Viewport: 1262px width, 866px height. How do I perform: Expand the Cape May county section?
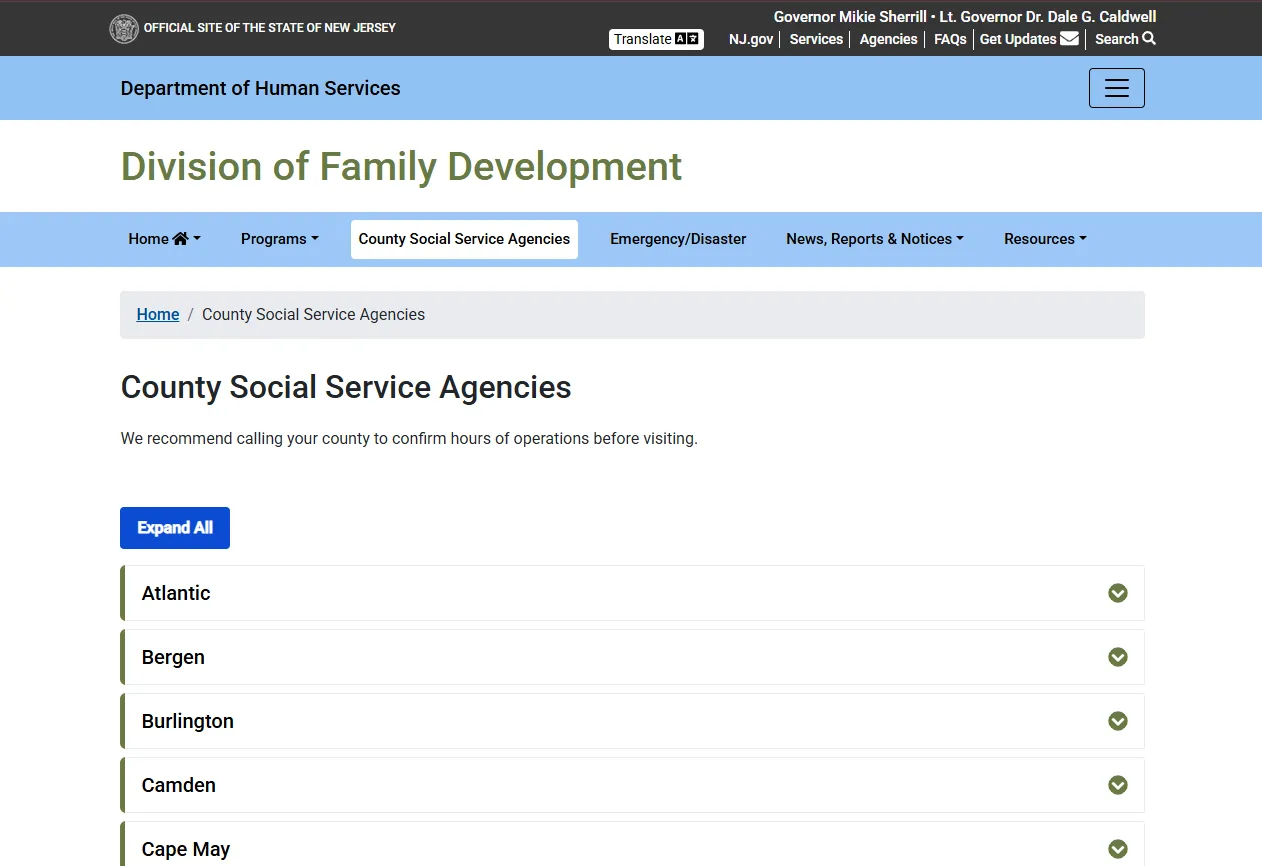[632, 844]
